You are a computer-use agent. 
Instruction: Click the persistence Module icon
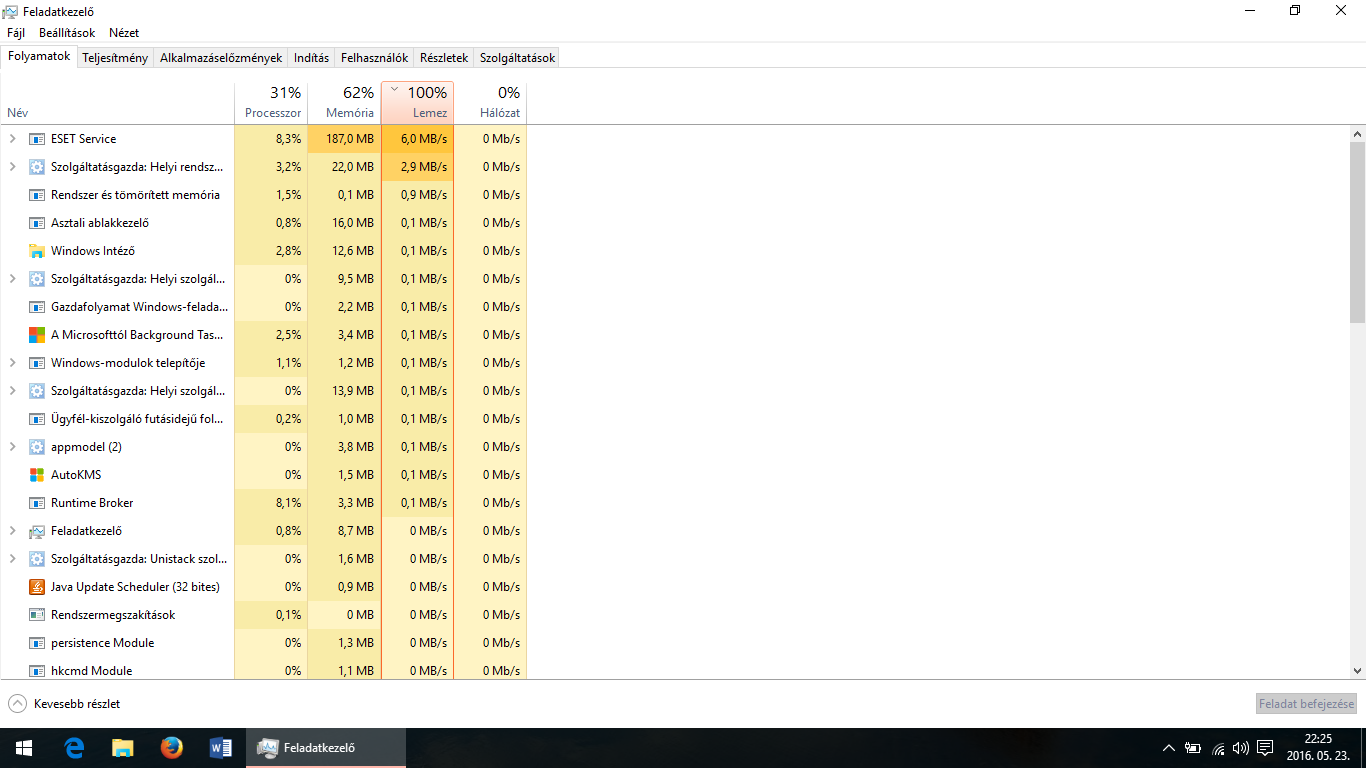coord(37,643)
